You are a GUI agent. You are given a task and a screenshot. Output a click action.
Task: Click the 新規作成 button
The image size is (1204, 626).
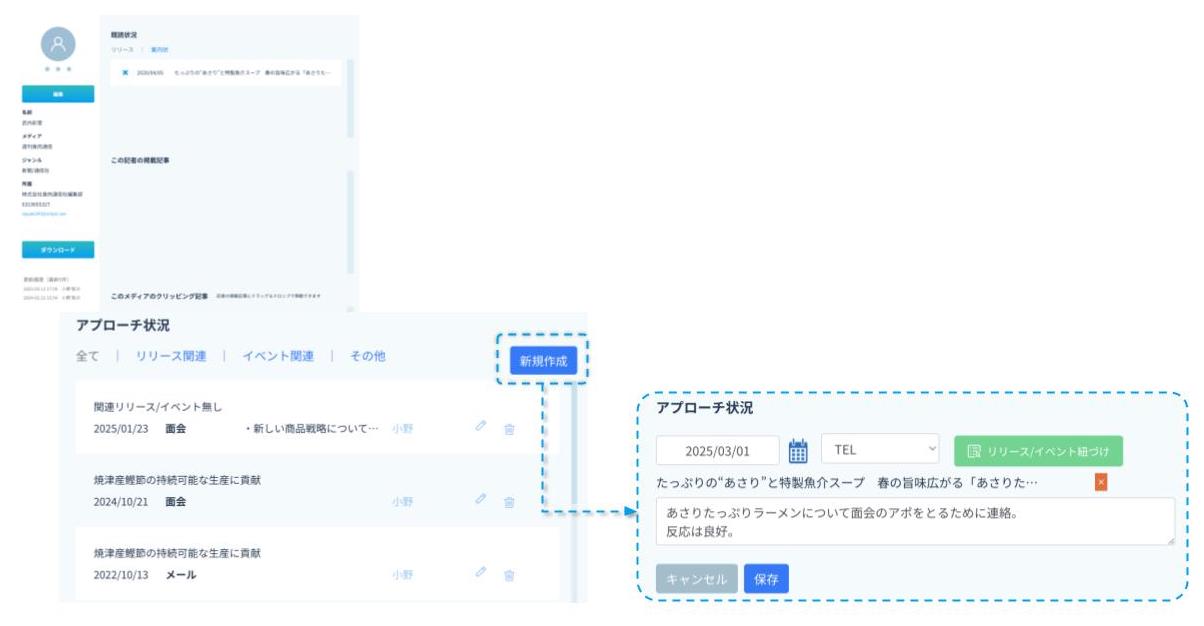click(543, 361)
